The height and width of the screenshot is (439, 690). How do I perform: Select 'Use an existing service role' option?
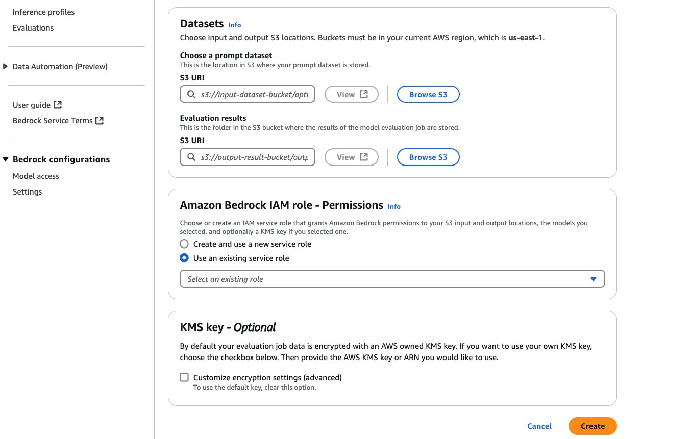[184, 258]
